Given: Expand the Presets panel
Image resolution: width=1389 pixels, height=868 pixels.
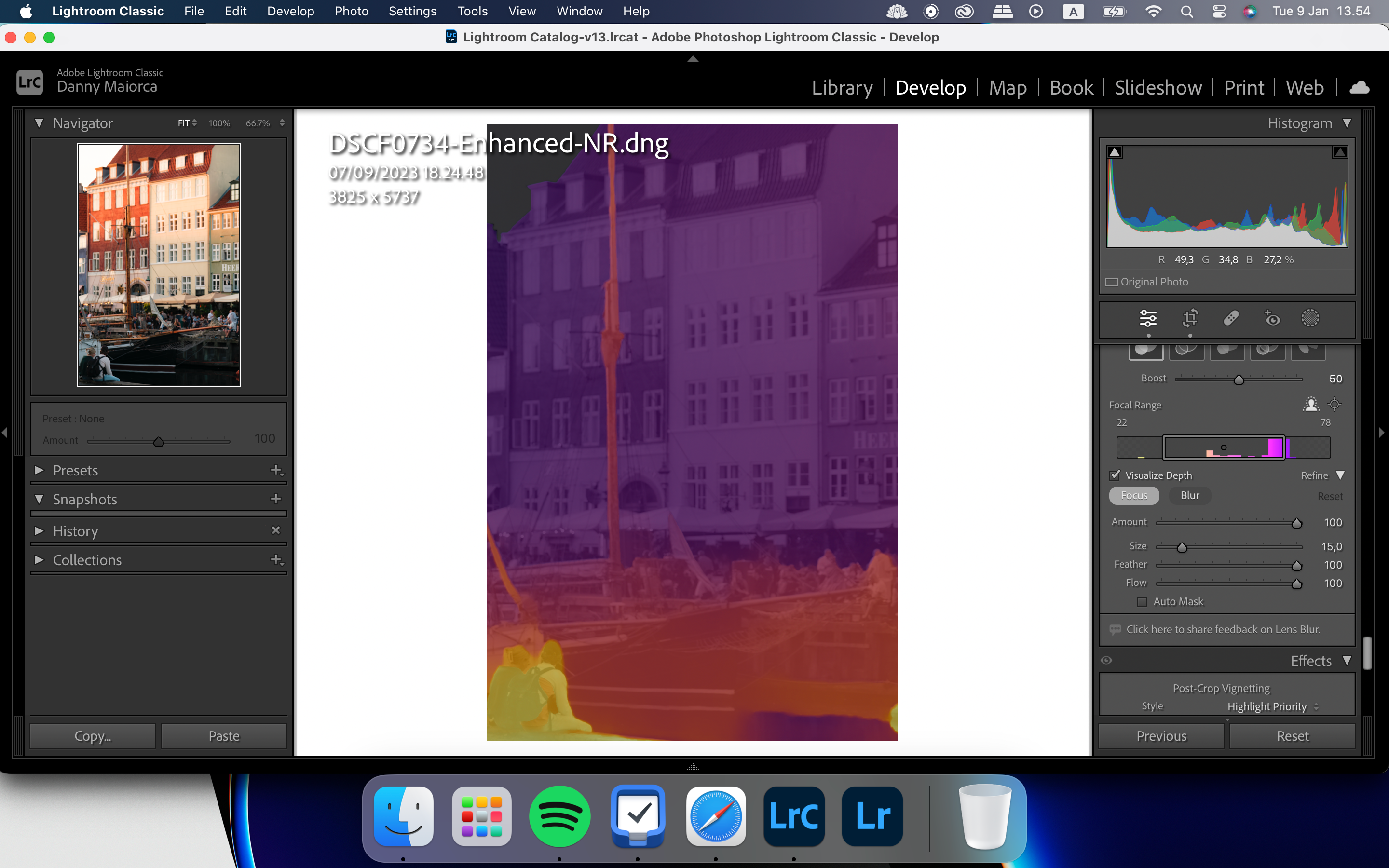Looking at the screenshot, I should click(37, 470).
